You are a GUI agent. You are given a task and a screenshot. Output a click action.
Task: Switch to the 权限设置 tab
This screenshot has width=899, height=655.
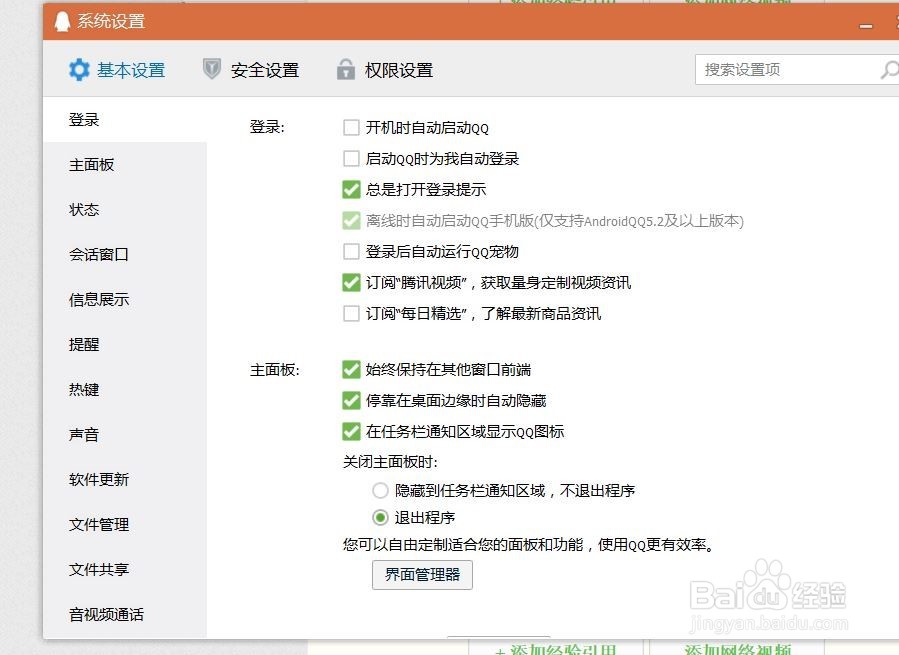[x=385, y=70]
